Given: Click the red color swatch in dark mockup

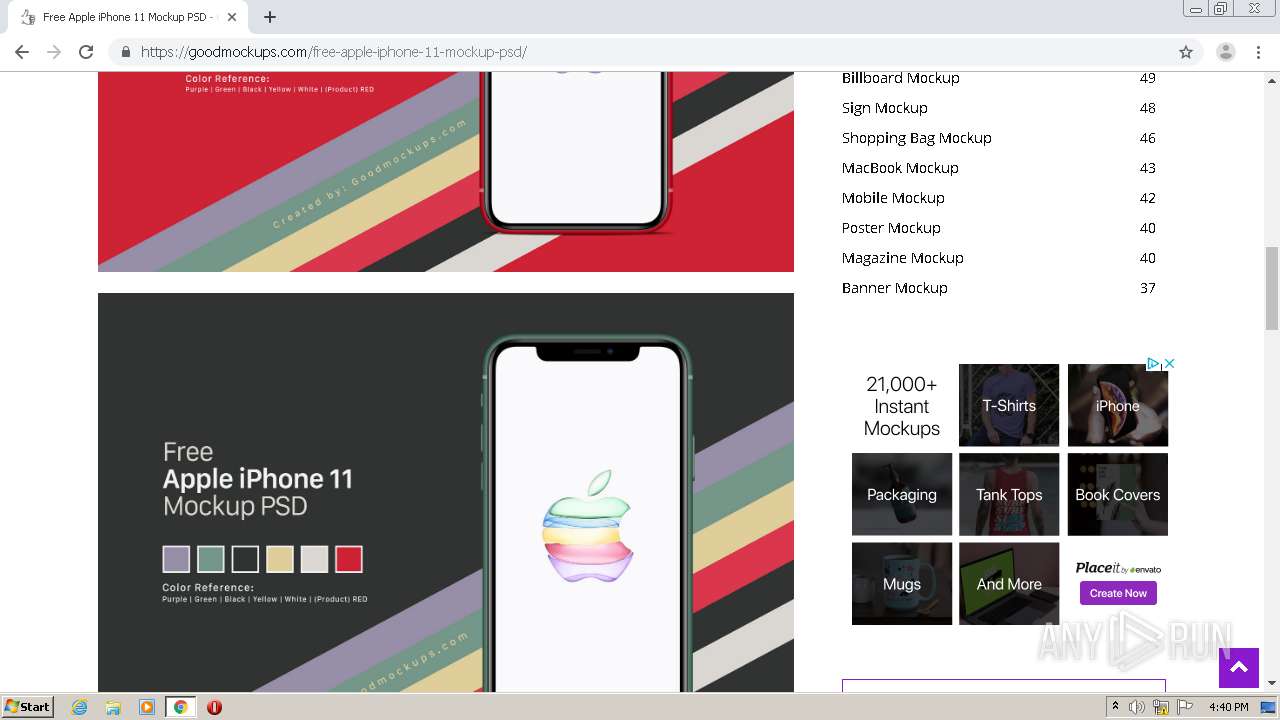Looking at the screenshot, I should [348, 559].
